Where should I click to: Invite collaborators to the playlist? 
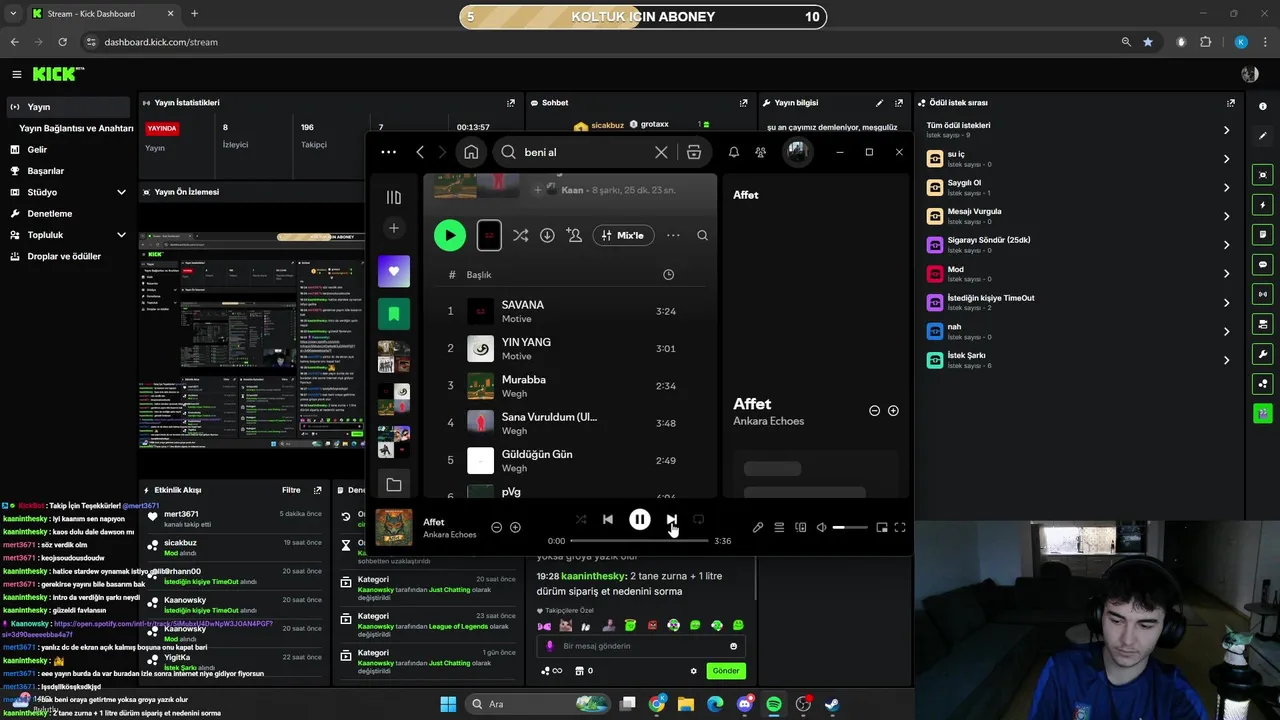tap(574, 235)
